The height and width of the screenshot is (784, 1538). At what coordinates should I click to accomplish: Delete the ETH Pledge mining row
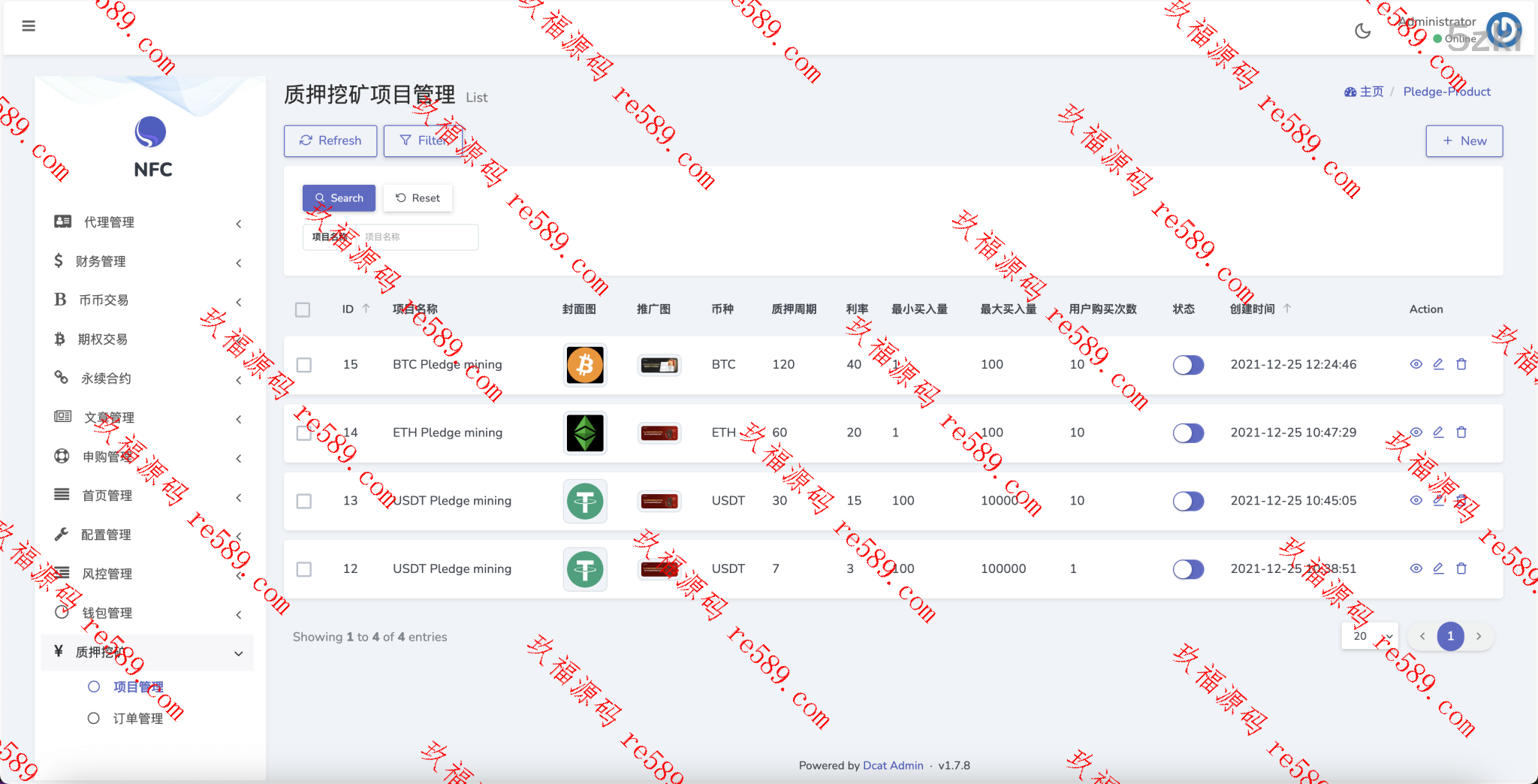click(x=1461, y=433)
